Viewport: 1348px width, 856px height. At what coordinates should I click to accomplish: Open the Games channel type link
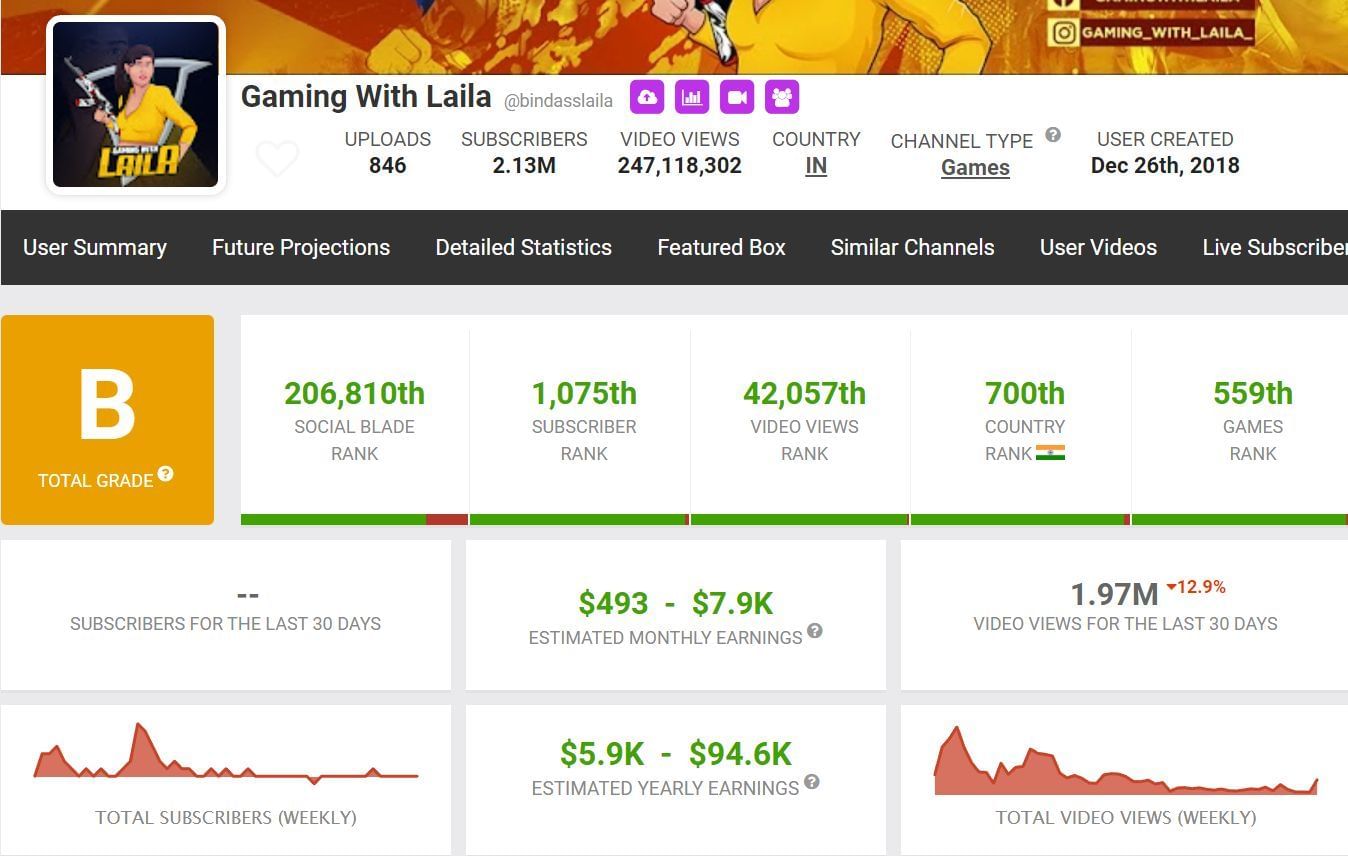click(975, 168)
